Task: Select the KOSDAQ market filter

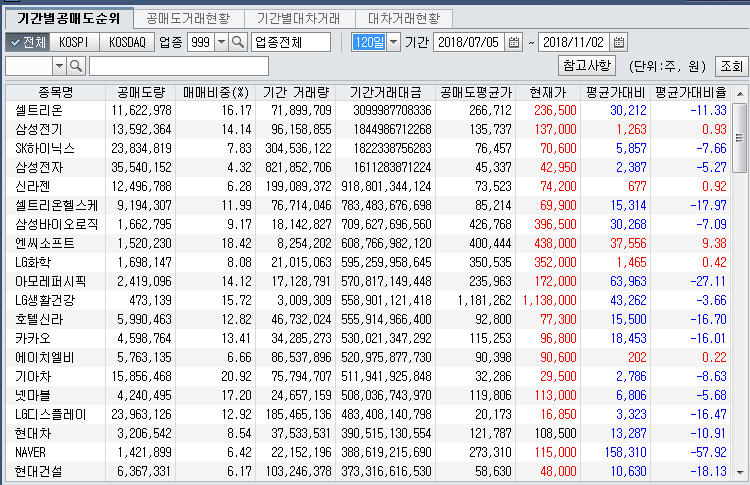Action: (127, 42)
